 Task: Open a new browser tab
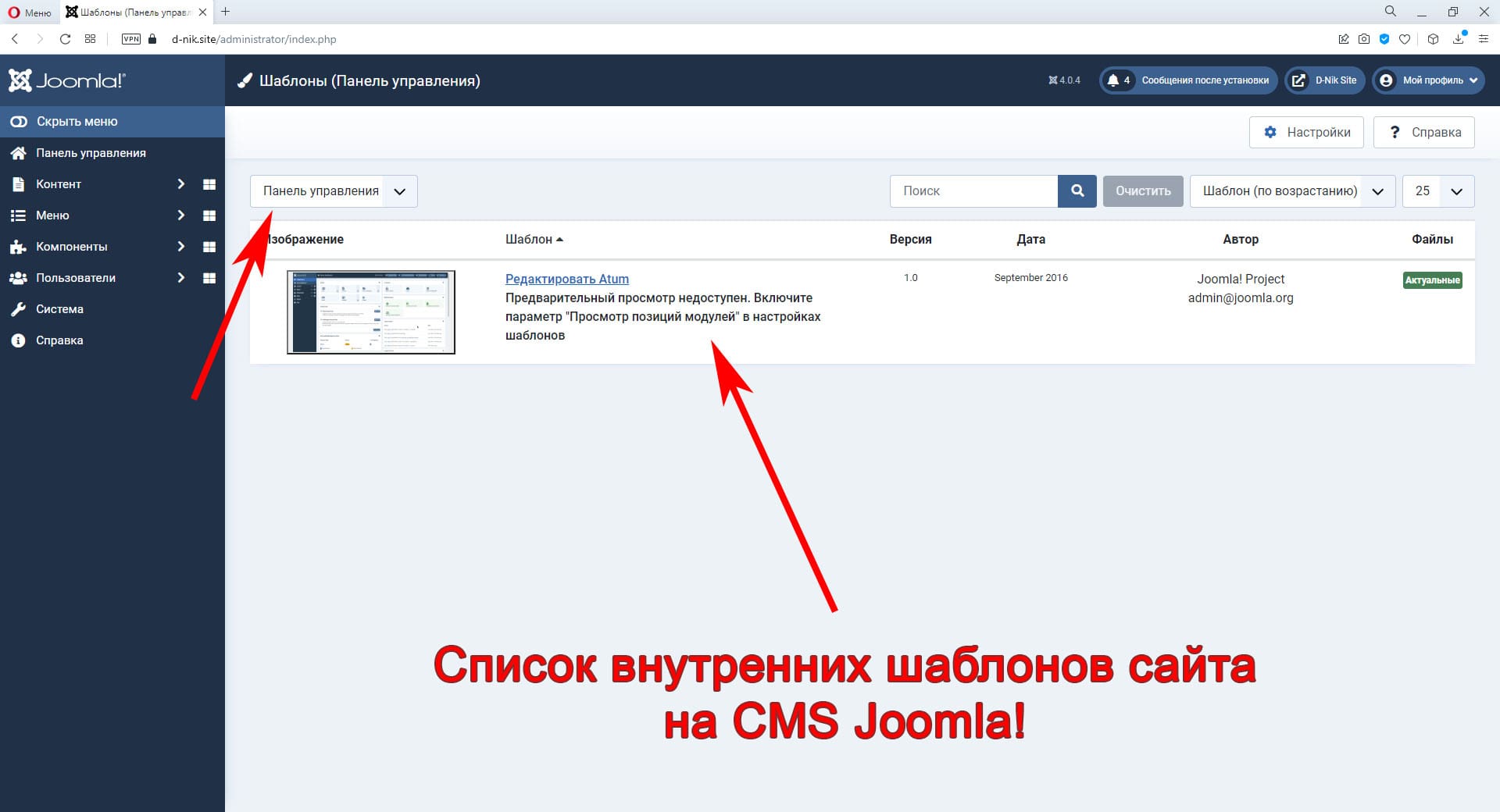(x=226, y=12)
